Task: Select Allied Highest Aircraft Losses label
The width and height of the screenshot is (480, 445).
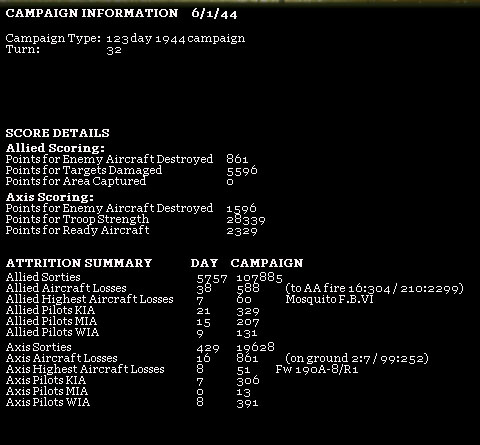Action: click(x=89, y=299)
